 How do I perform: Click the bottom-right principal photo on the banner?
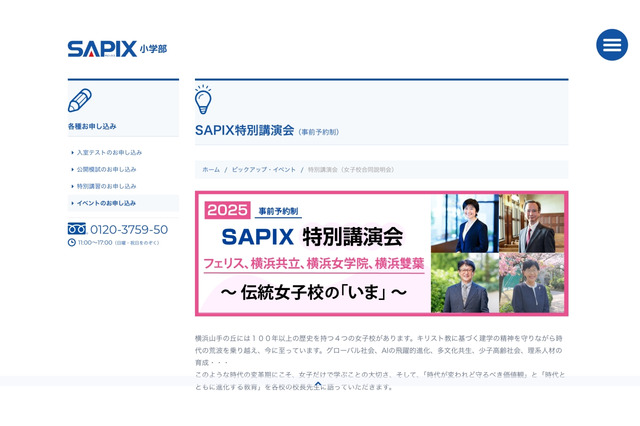tap(532, 283)
